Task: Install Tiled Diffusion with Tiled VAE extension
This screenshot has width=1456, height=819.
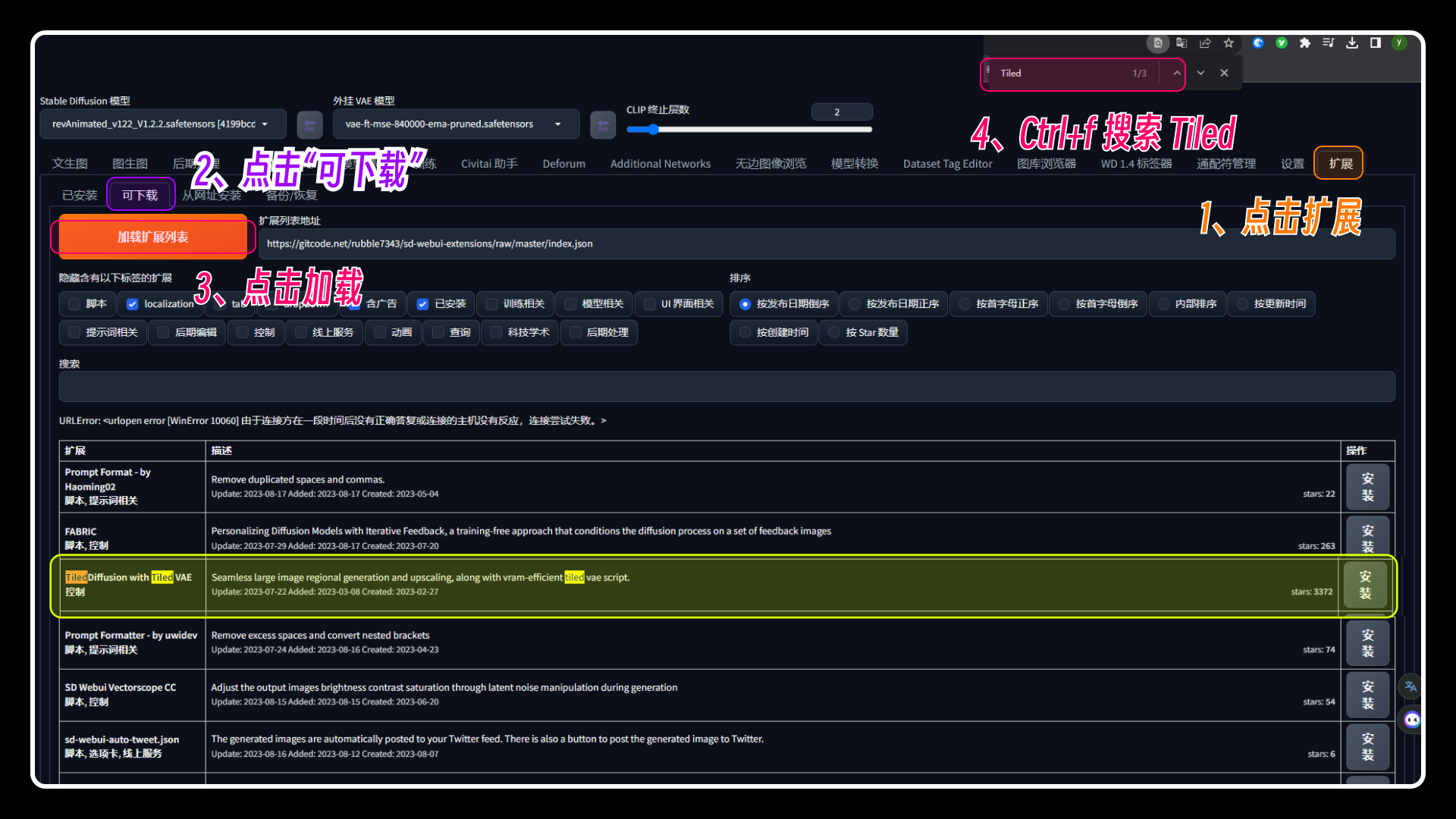Action: tap(1365, 585)
